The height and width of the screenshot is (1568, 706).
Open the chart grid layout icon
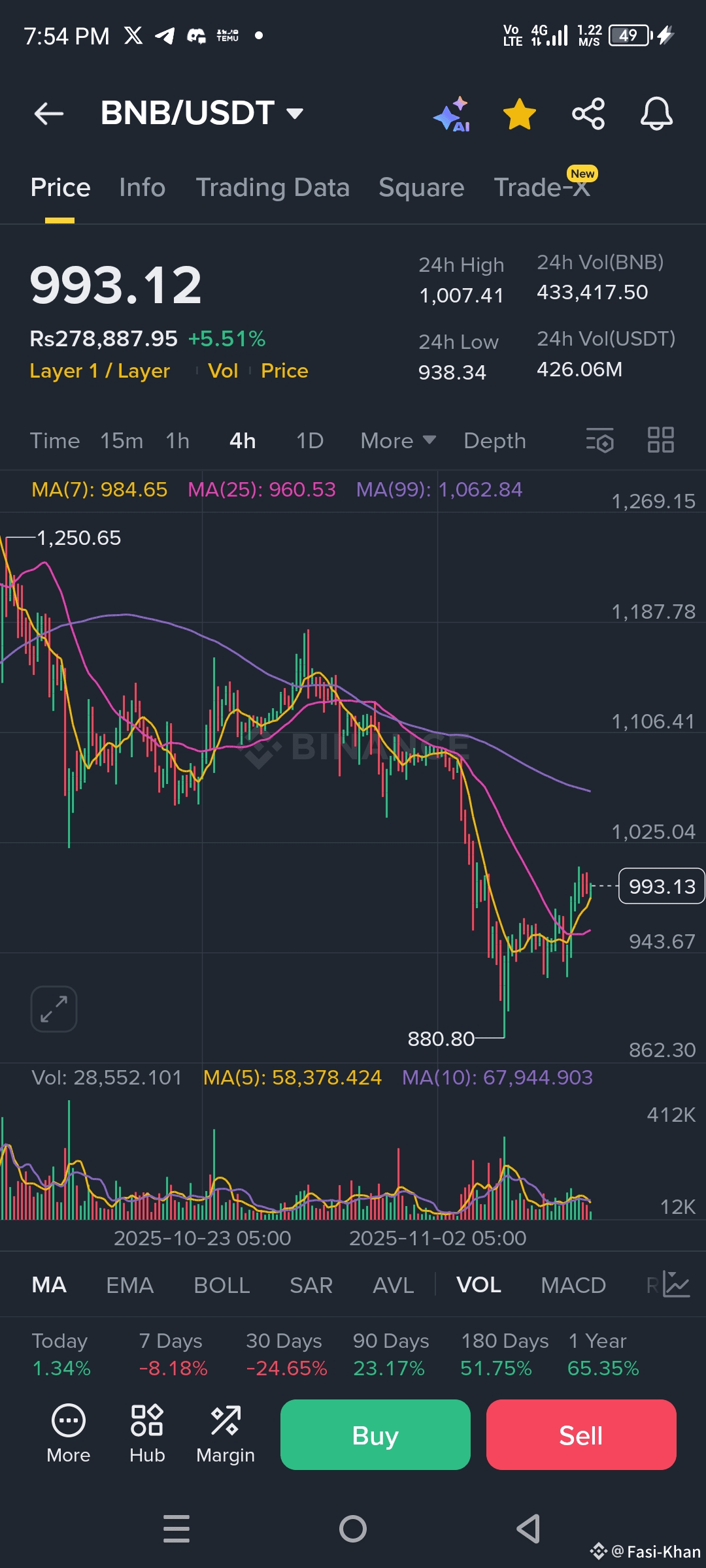coord(661,440)
